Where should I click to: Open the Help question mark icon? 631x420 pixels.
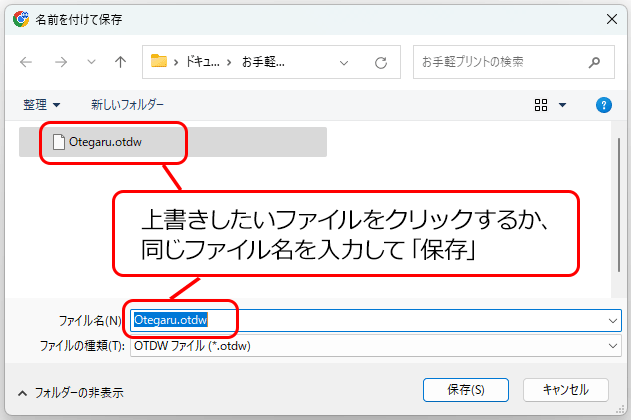tap(603, 105)
